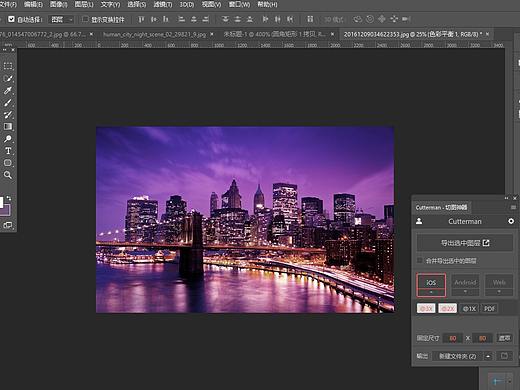520x390 pixels.
Task: Expand the arrow under the iOS option
Action: pos(431,292)
